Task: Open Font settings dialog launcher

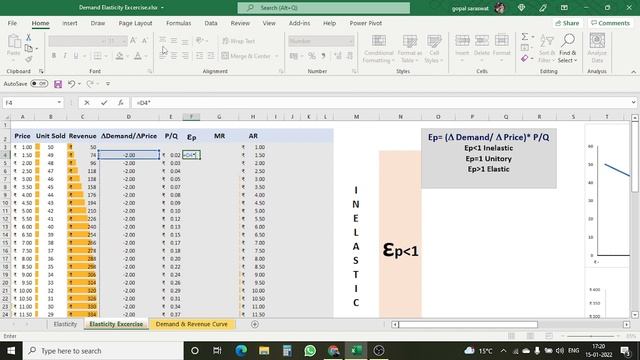Action: (150, 71)
